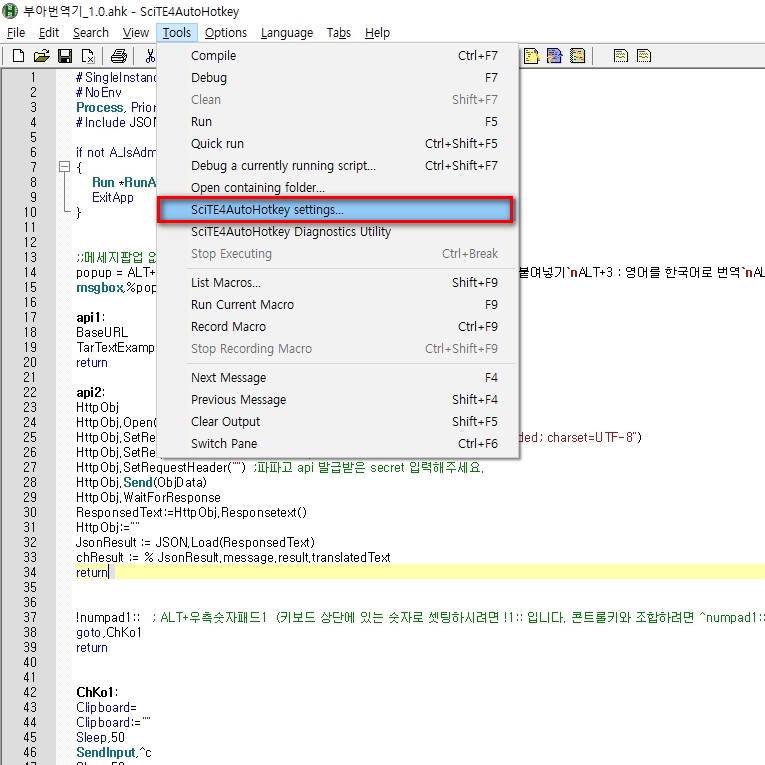This screenshot has height=765, width=765.
Task: Click the Close file toolbar icon
Action: tap(88, 56)
